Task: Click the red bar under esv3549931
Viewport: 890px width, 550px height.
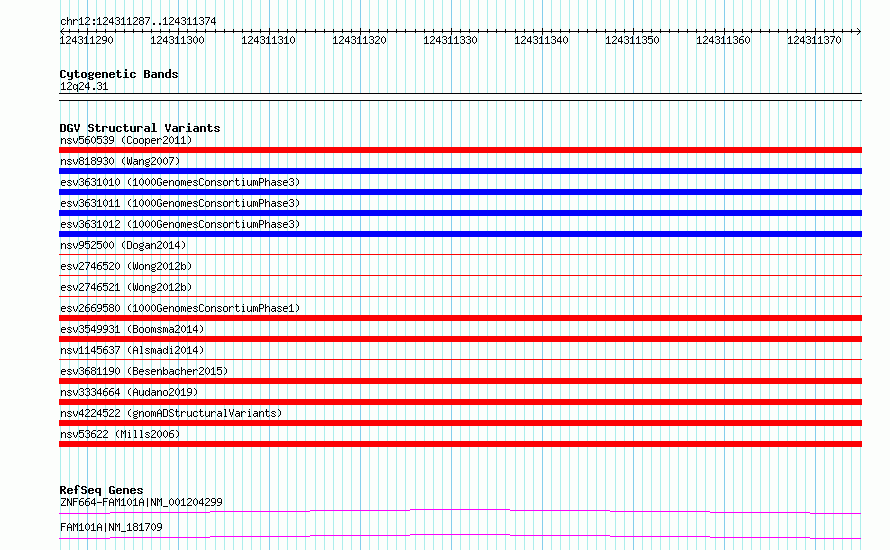Action: 460,339
